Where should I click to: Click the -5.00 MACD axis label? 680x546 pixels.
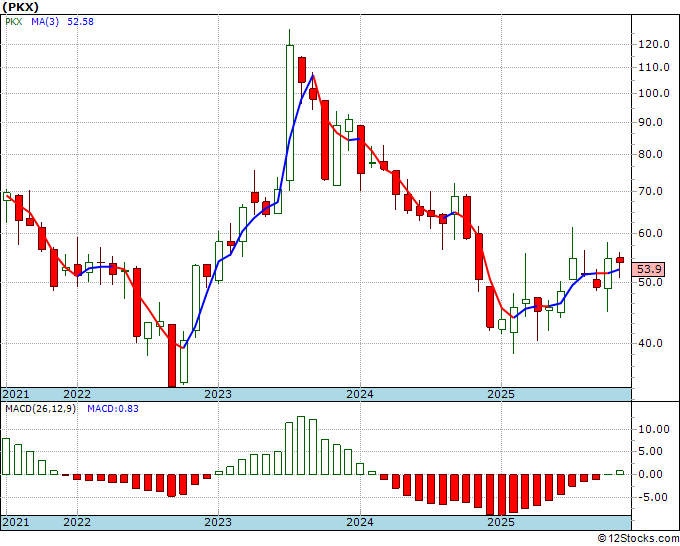pos(651,497)
